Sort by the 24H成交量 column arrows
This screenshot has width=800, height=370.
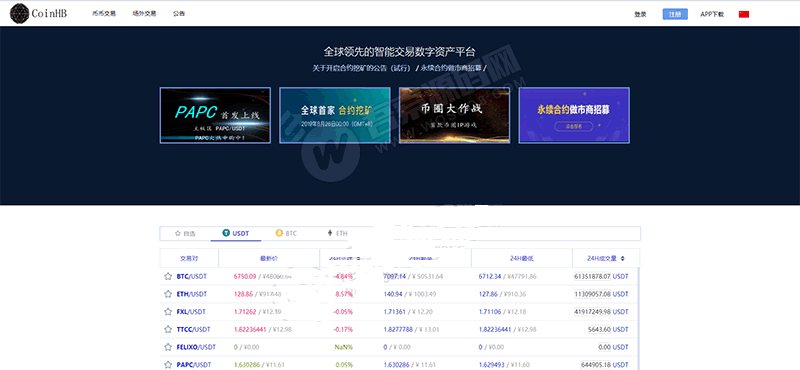coord(622,258)
